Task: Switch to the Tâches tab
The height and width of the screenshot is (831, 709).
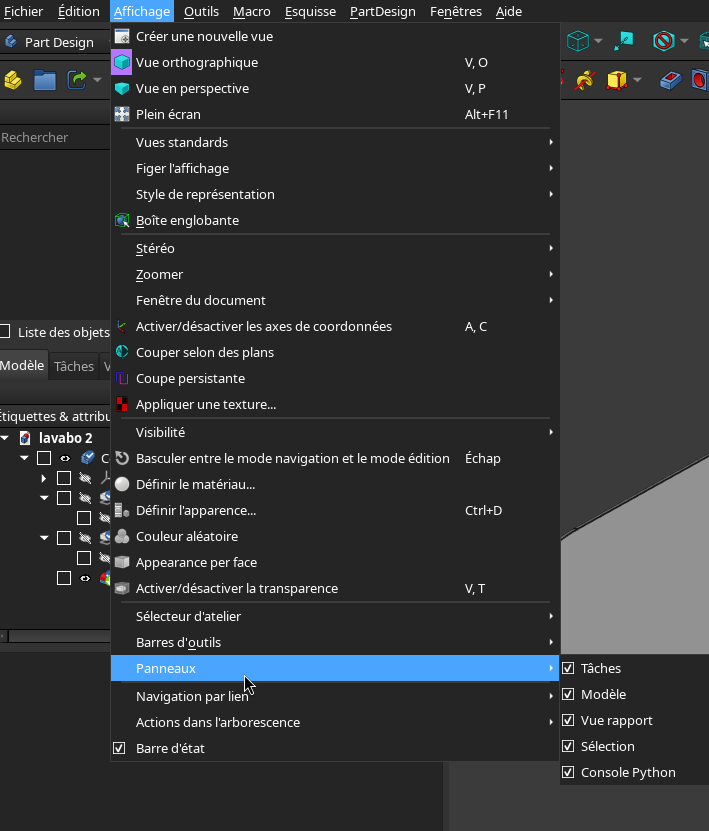Action: tap(74, 366)
